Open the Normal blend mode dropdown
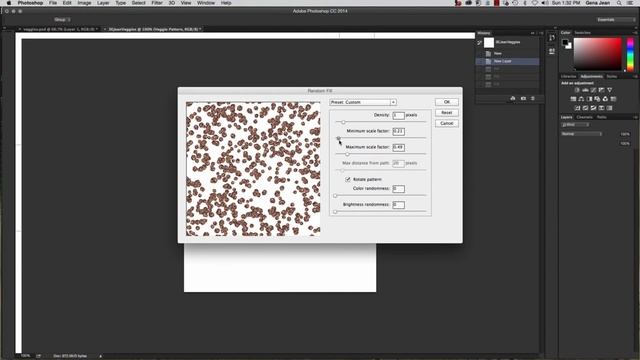Viewport: 640px width, 360px height. pos(581,134)
